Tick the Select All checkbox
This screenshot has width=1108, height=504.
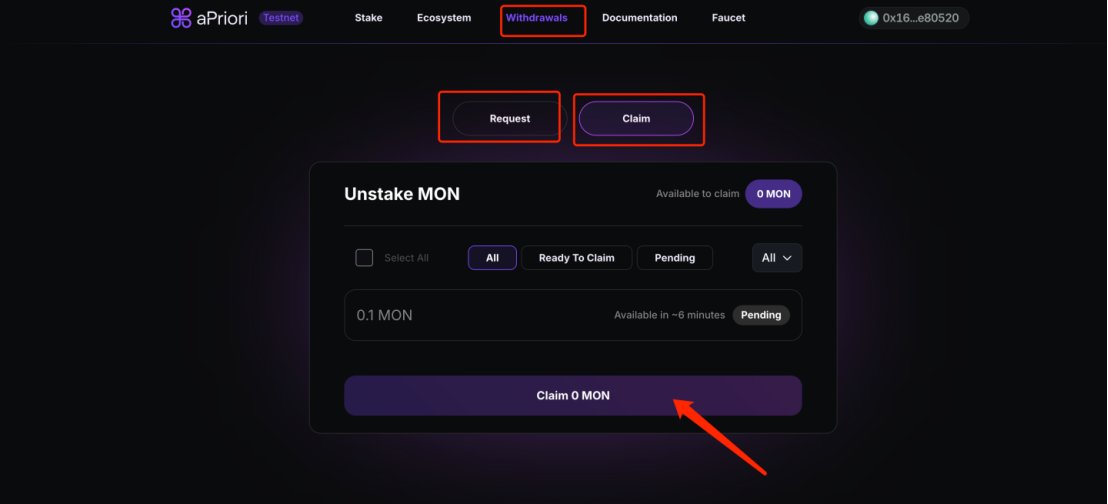coord(364,257)
